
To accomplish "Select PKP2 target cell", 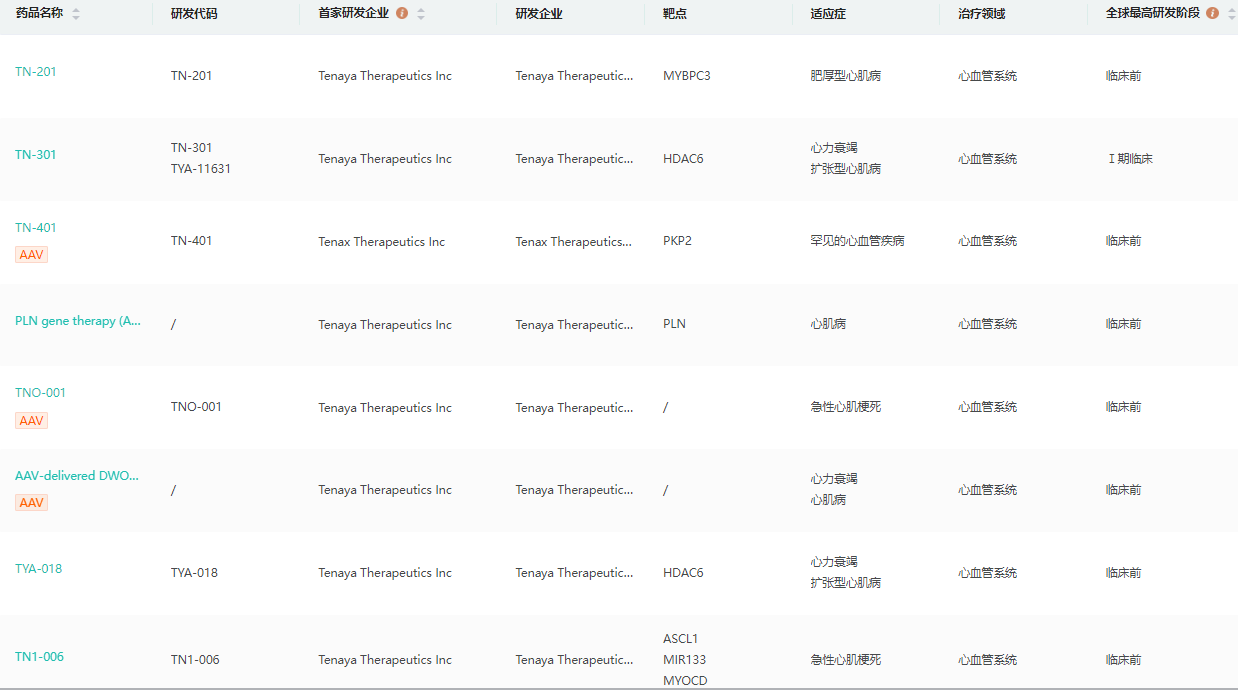I will pos(677,241).
